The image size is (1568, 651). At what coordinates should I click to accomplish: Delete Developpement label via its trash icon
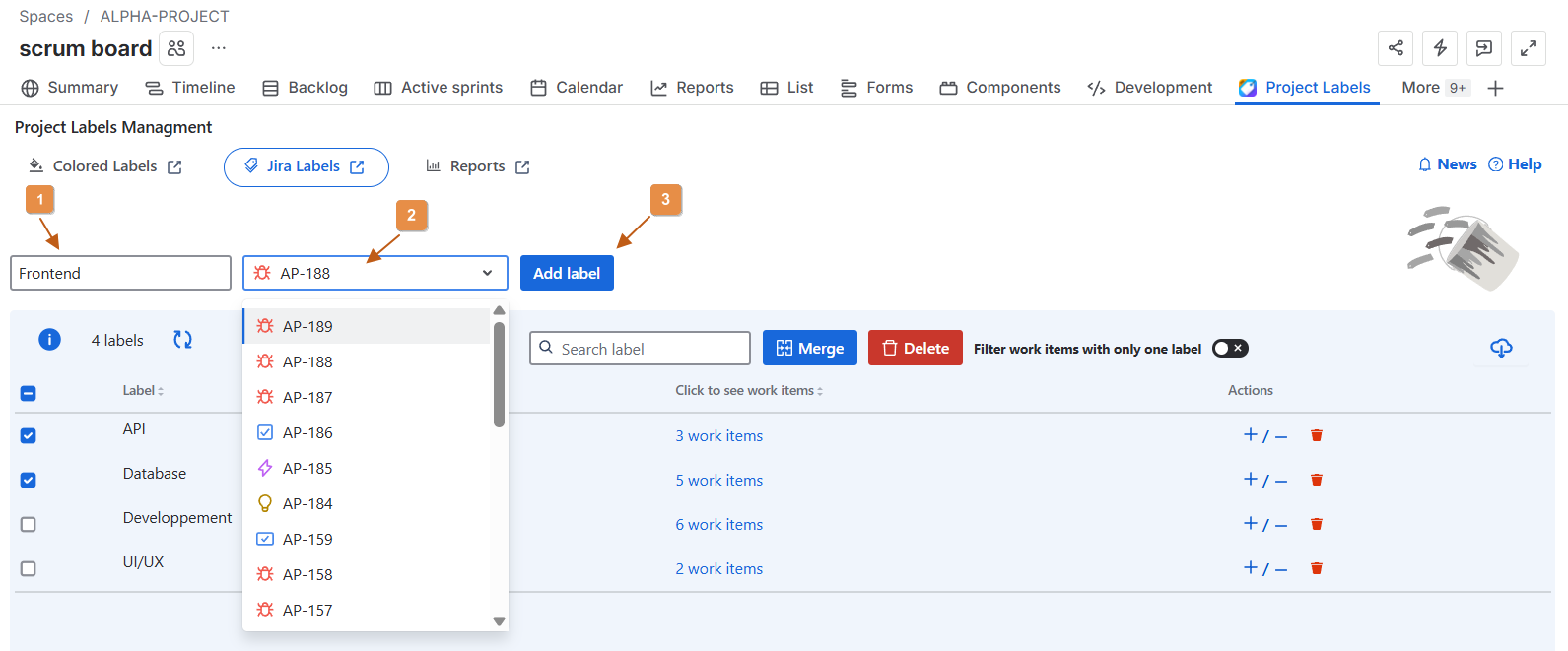tap(1317, 524)
